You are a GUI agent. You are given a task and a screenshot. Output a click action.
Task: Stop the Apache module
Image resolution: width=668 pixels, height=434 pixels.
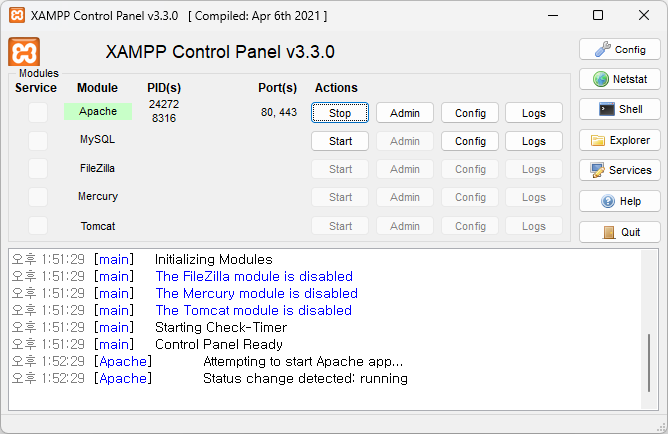coord(340,113)
